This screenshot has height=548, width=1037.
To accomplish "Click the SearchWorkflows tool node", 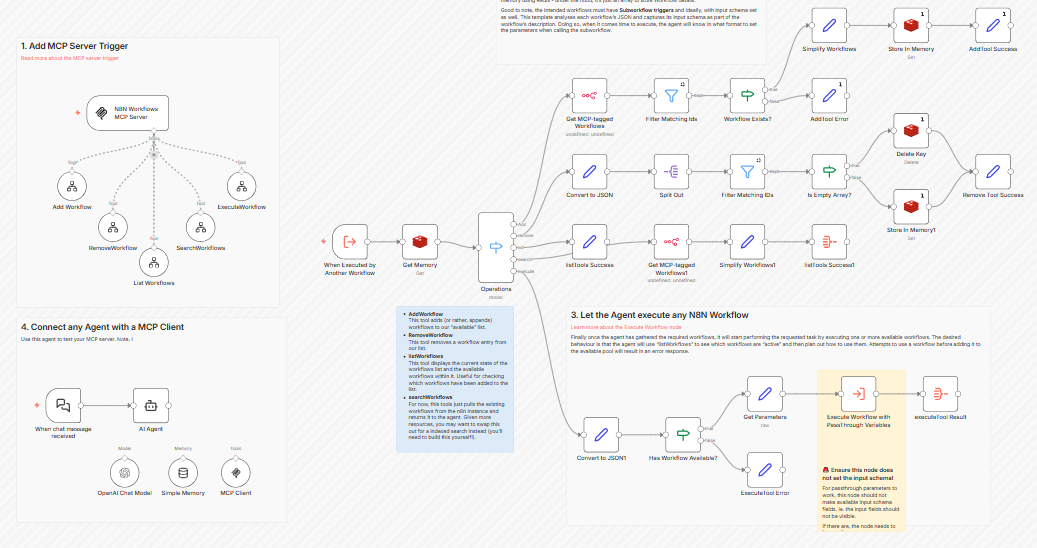I will coord(200,227).
